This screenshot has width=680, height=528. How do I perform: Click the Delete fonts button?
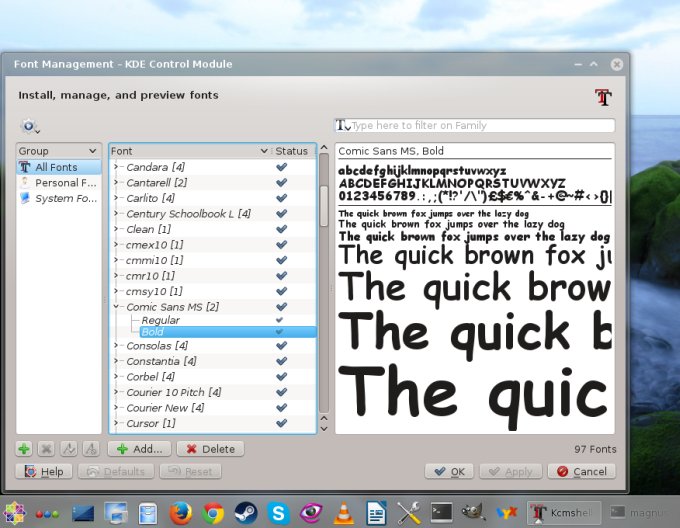[210, 449]
